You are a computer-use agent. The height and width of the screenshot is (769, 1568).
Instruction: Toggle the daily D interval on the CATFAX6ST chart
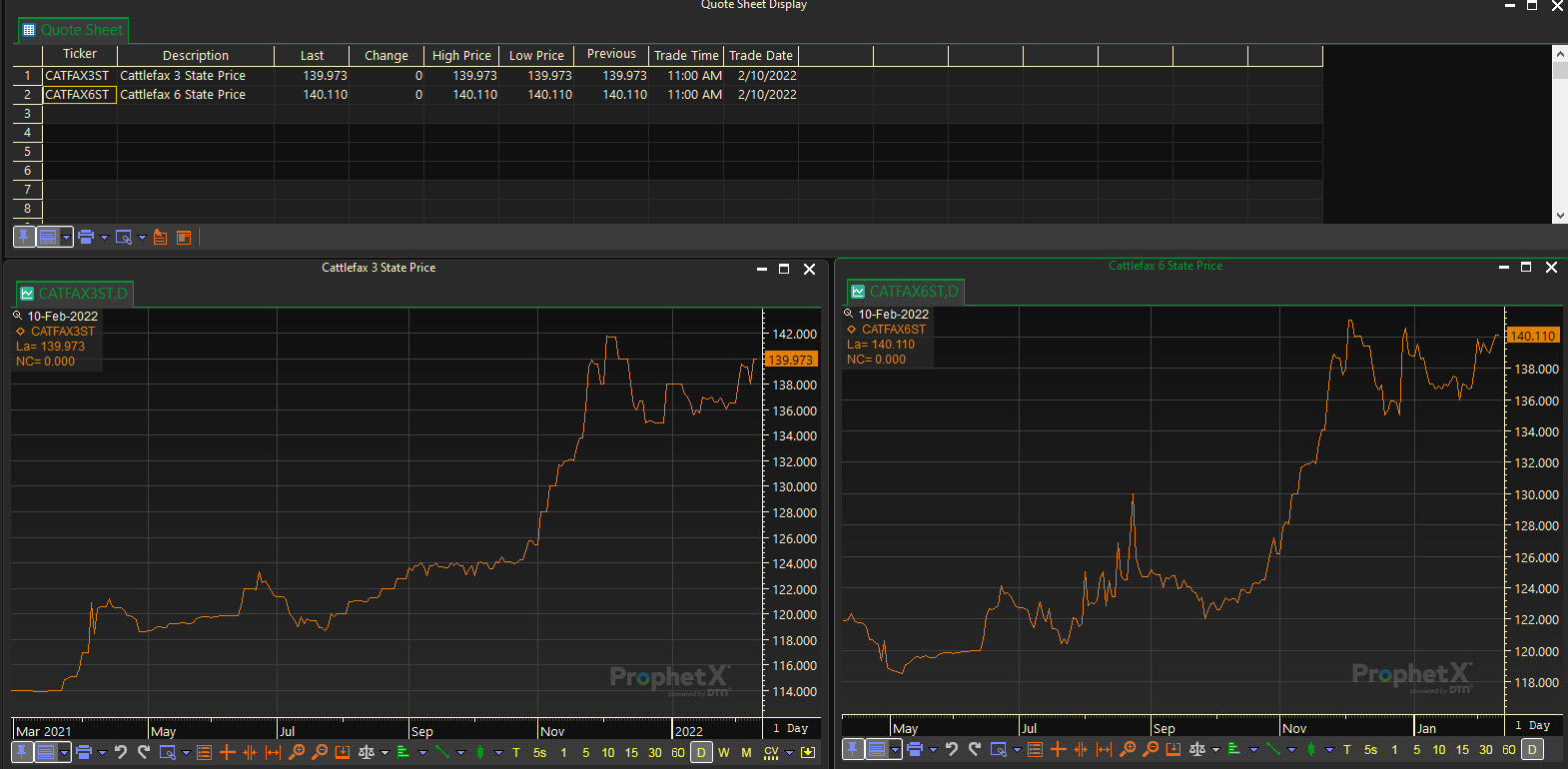tap(1532, 749)
